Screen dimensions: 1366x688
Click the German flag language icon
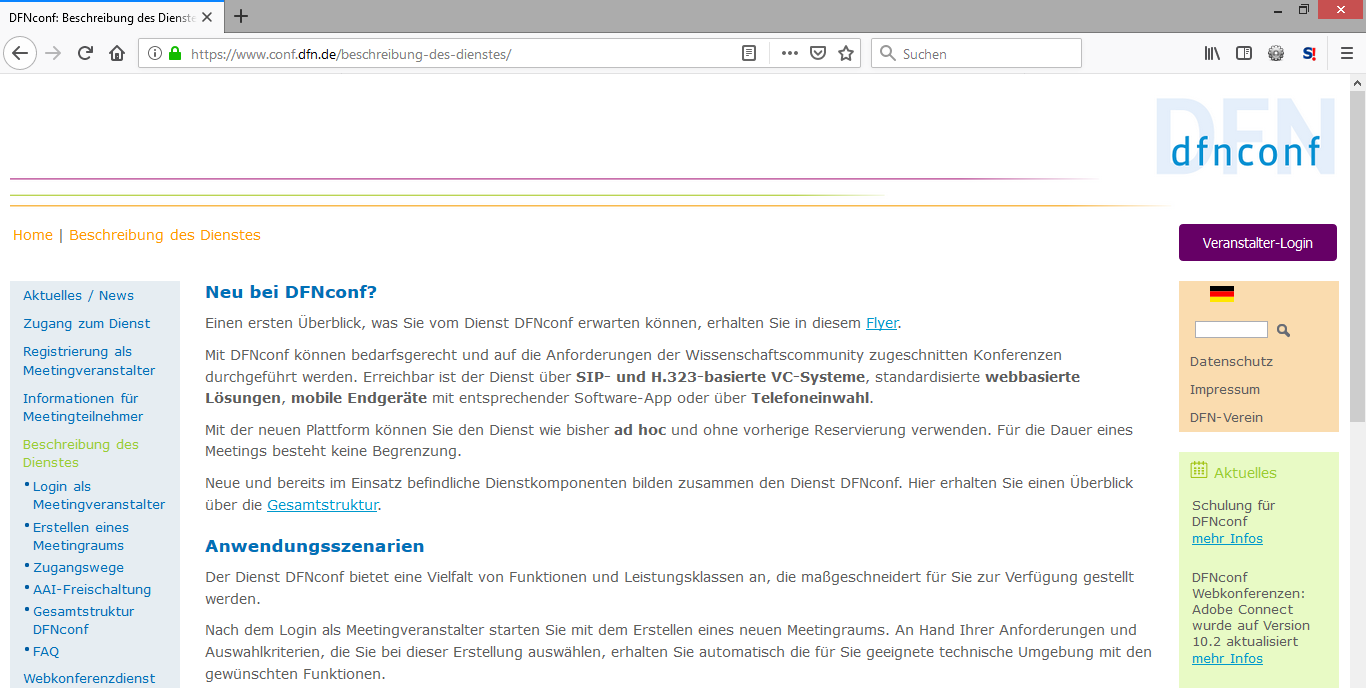click(x=1221, y=294)
